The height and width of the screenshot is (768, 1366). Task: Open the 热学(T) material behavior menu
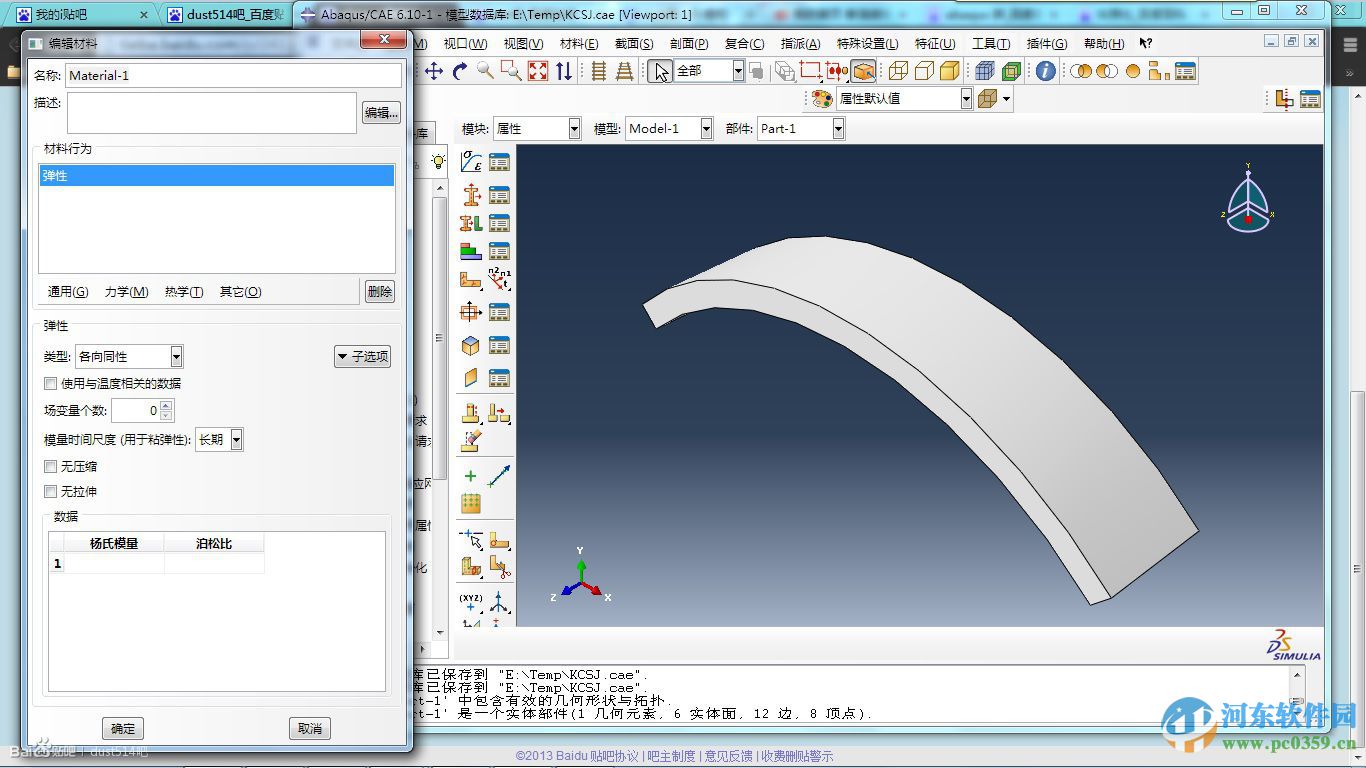(184, 292)
